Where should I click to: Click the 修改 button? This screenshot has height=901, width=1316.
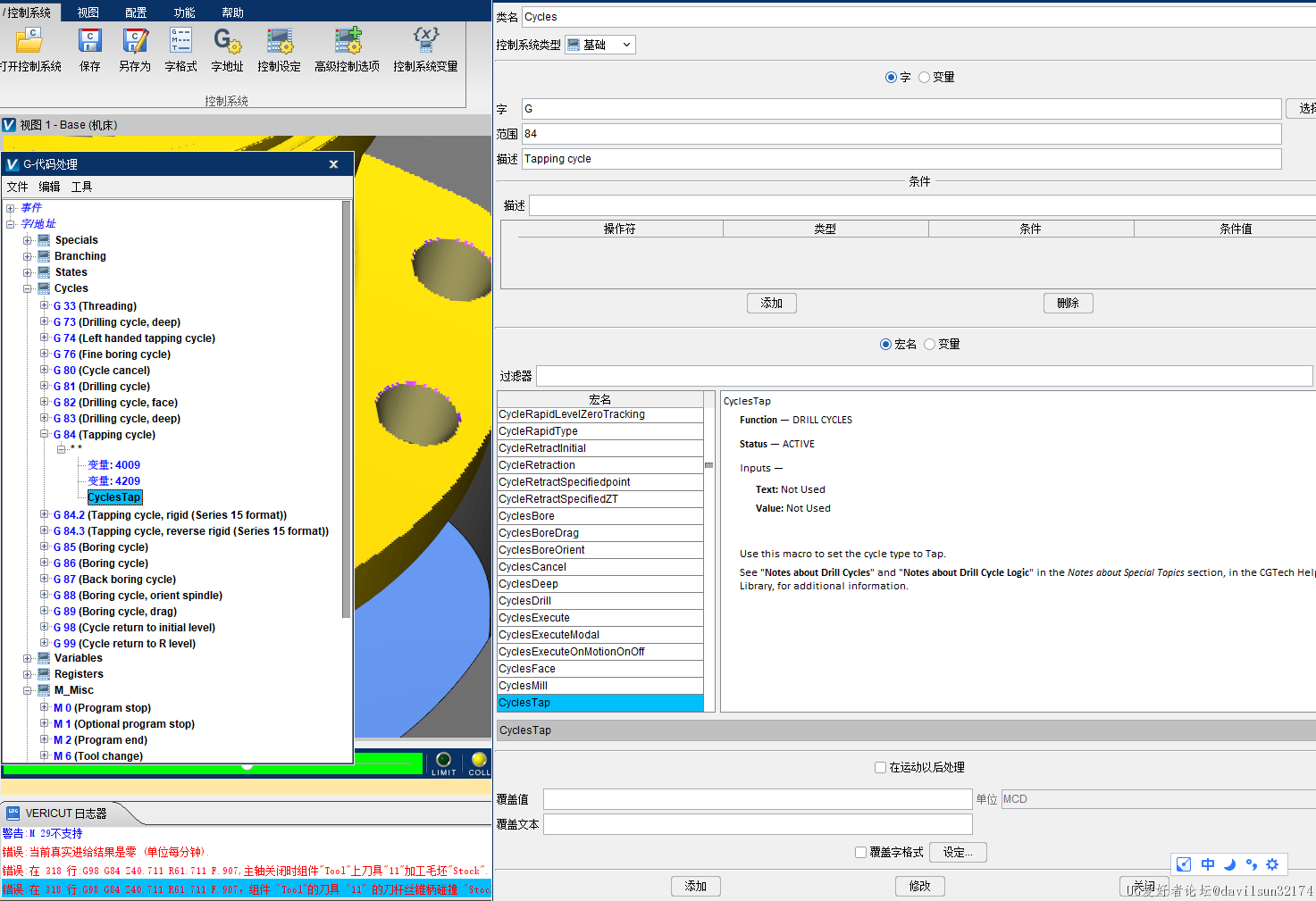pyautogui.click(x=920, y=886)
